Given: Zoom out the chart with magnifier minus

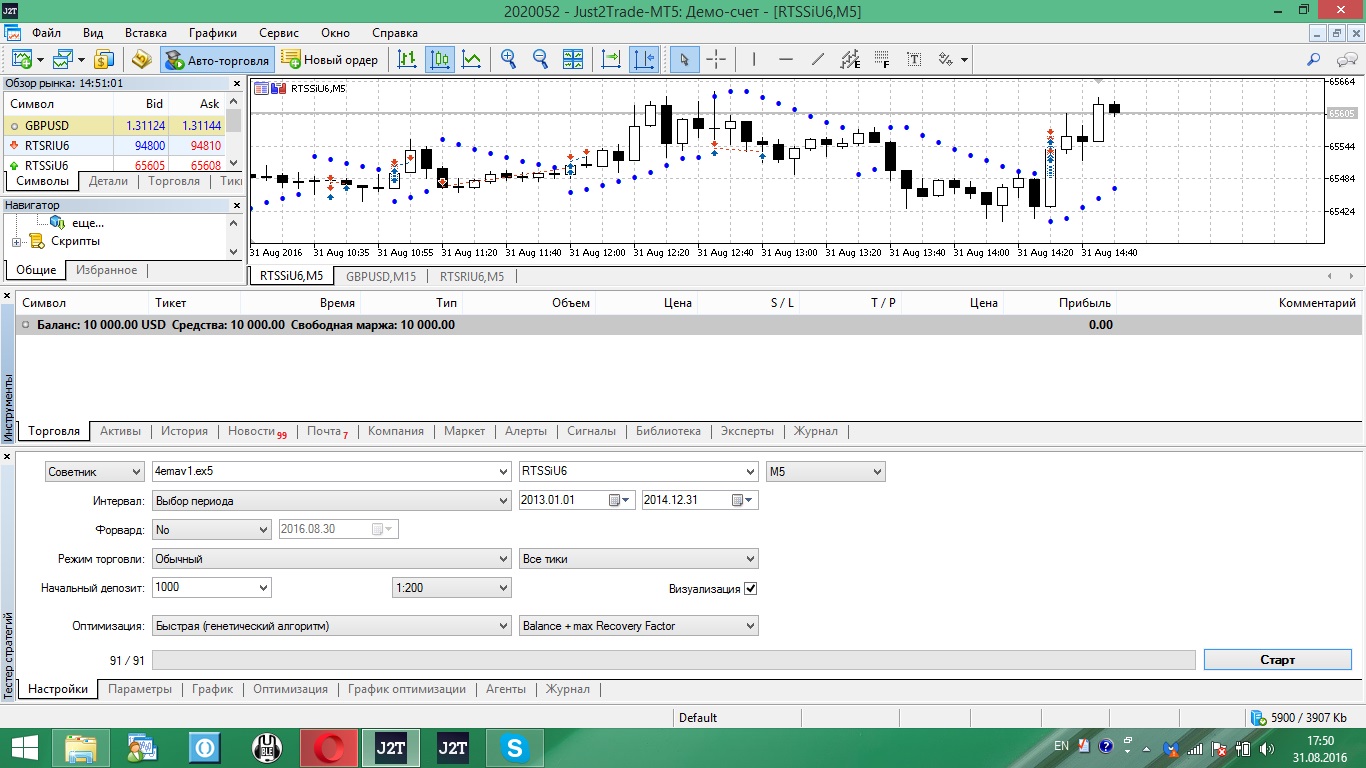Looking at the screenshot, I should click(541, 60).
